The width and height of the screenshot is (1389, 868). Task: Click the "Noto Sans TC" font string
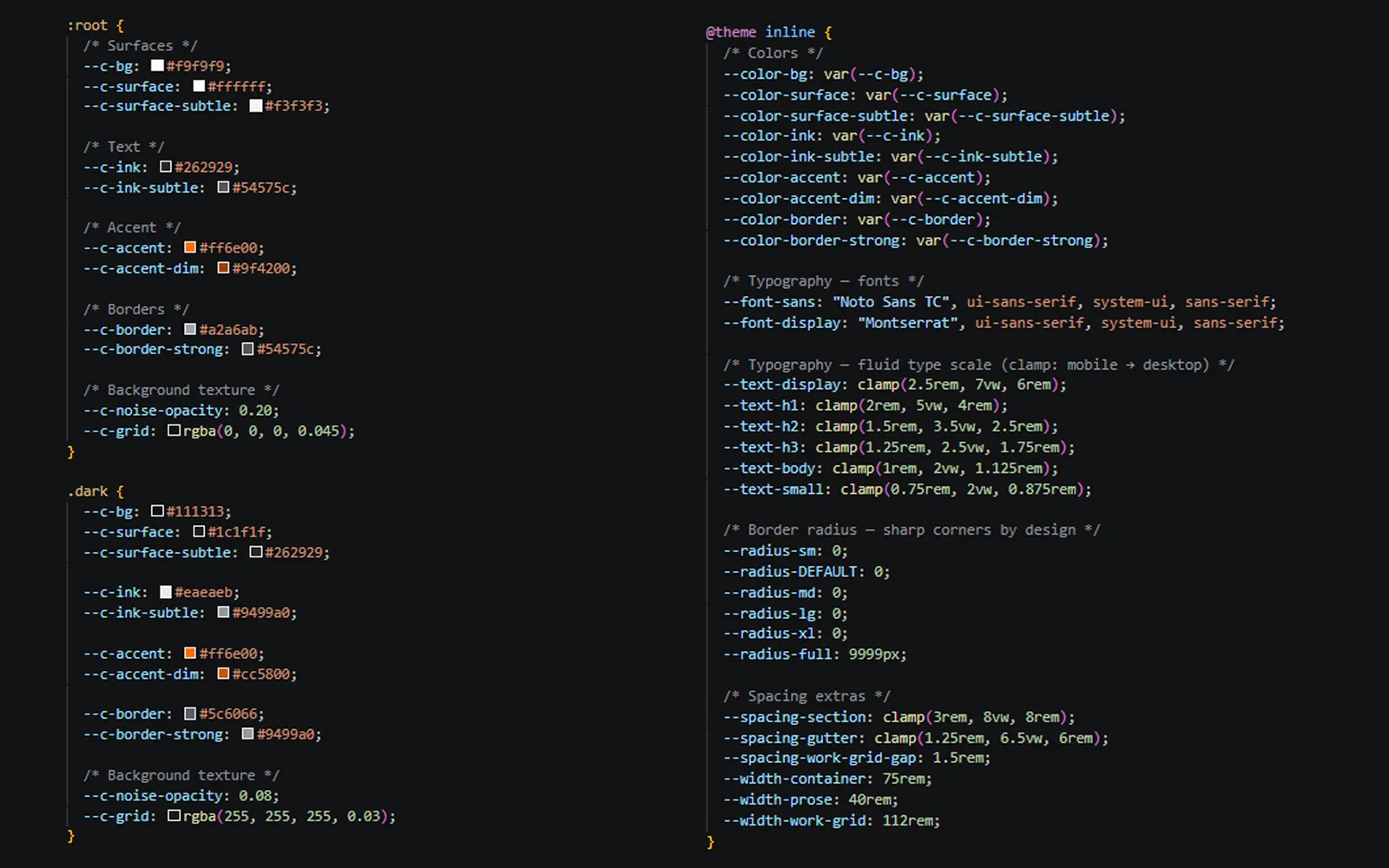click(892, 302)
